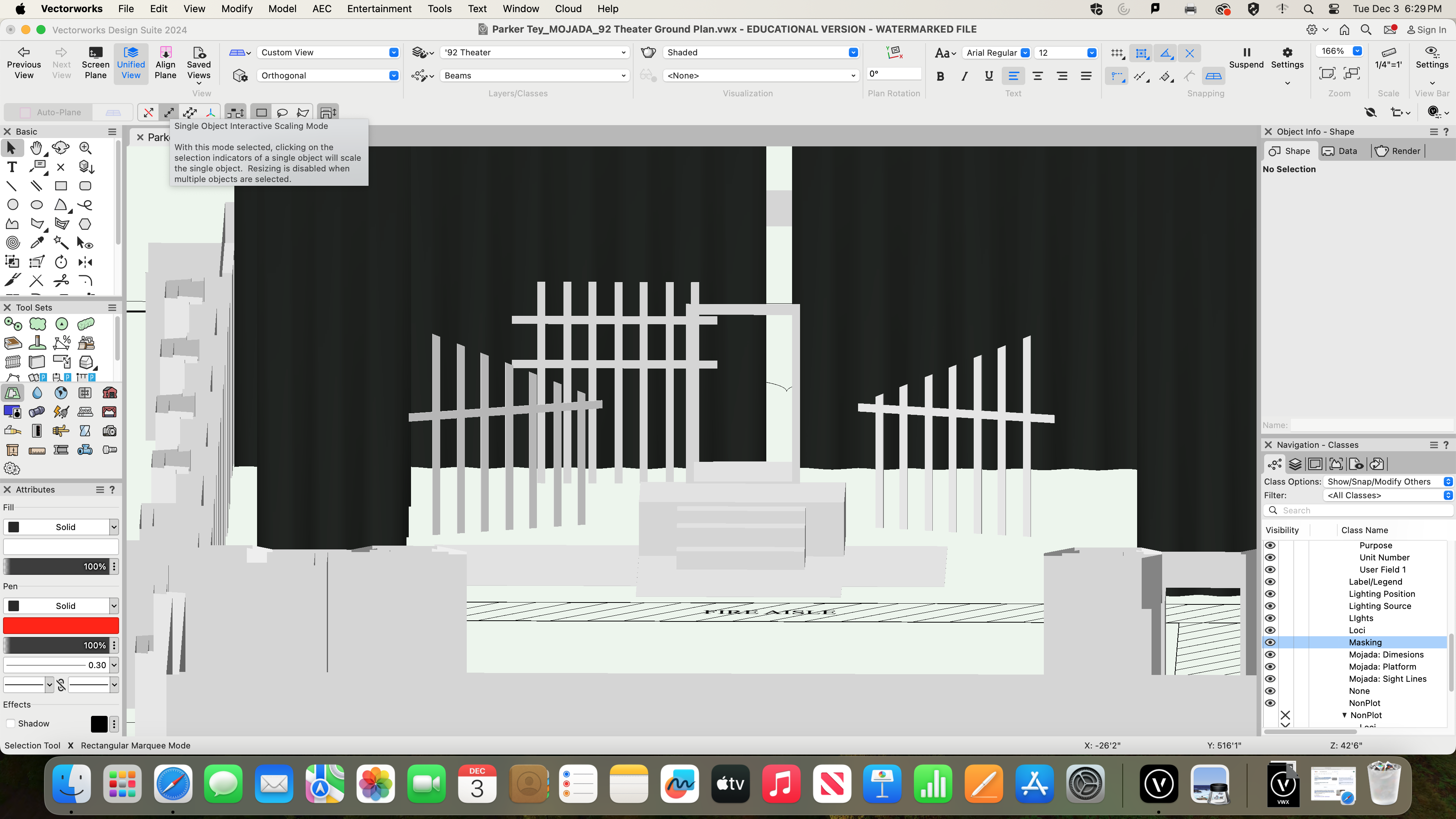Select the Line tool
Image resolution: width=1456 pixels, height=819 pixels.
click(x=12, y=186)
